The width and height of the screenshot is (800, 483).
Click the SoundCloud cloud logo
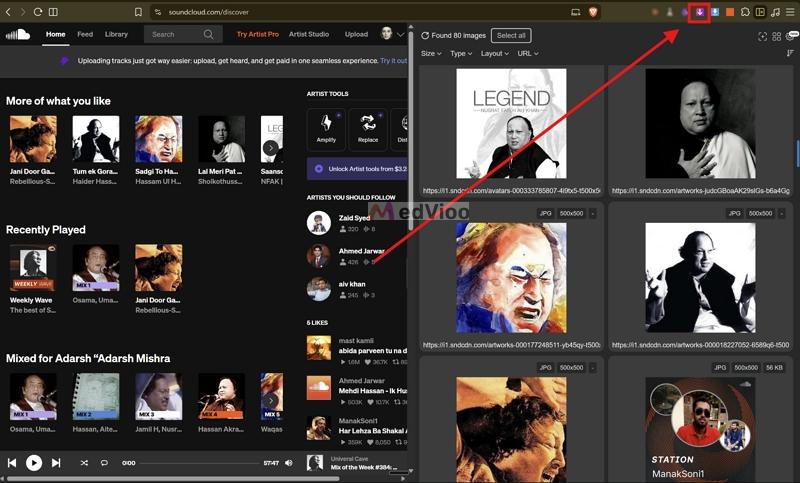pyautogui.click(x=18, y=34)
